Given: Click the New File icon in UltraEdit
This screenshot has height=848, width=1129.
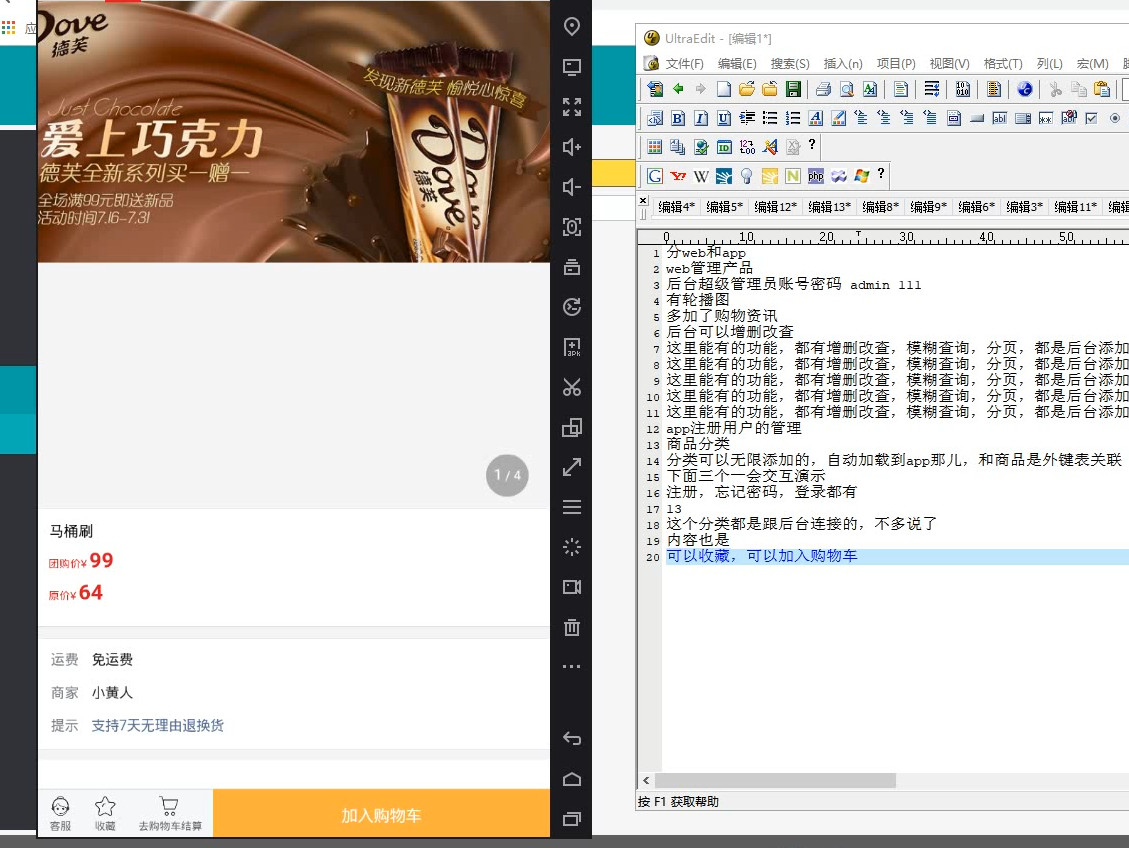Looking at the screenshot, I should (724, 89).
